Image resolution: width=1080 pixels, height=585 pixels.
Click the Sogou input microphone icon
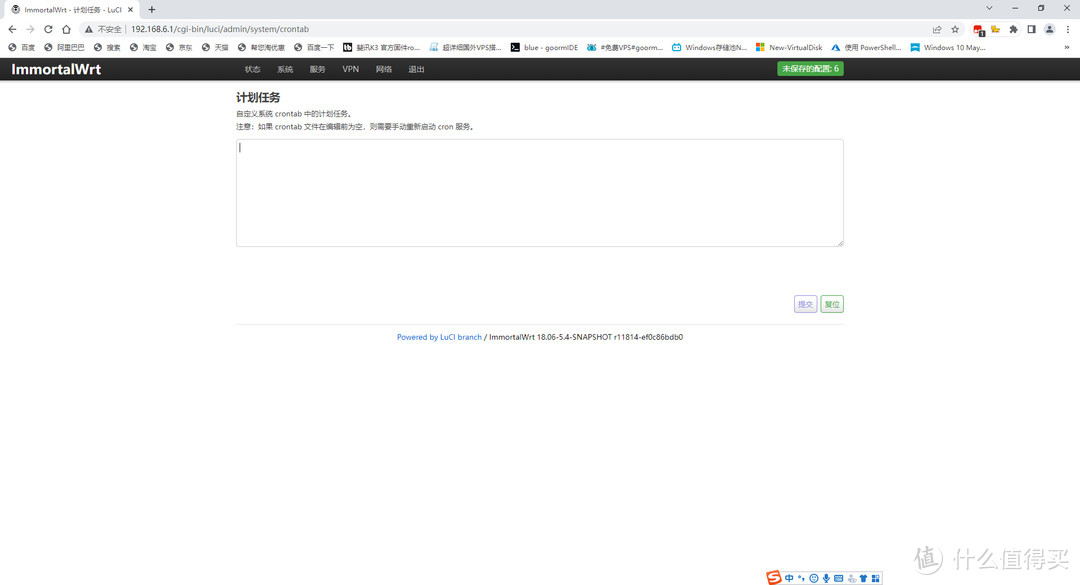826,578
